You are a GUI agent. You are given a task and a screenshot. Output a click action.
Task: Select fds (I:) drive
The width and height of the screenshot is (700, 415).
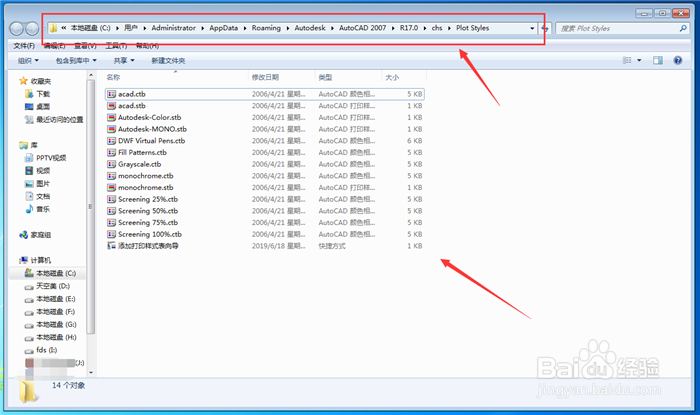46,350
